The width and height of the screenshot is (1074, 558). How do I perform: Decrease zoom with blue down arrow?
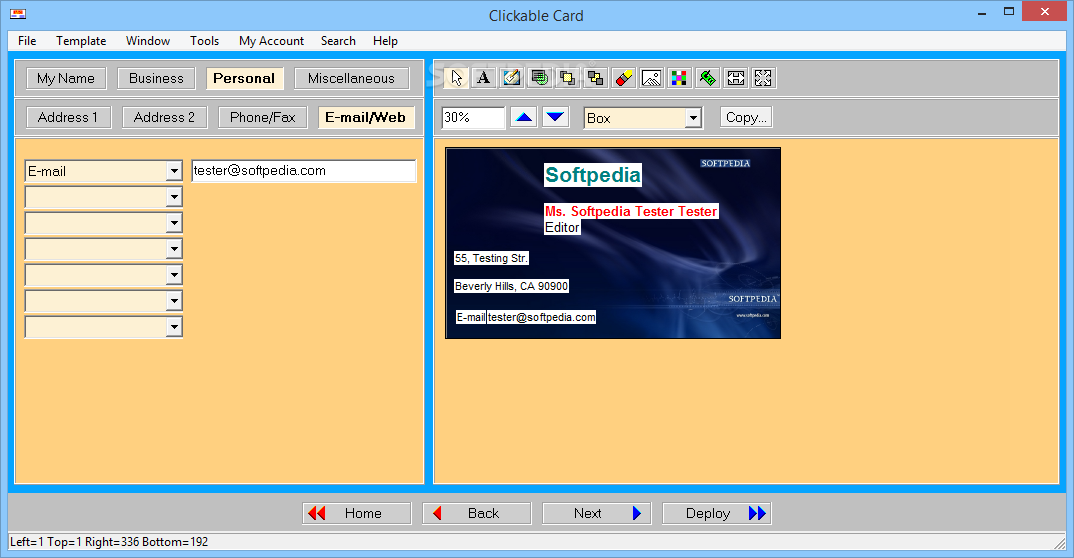555,117
